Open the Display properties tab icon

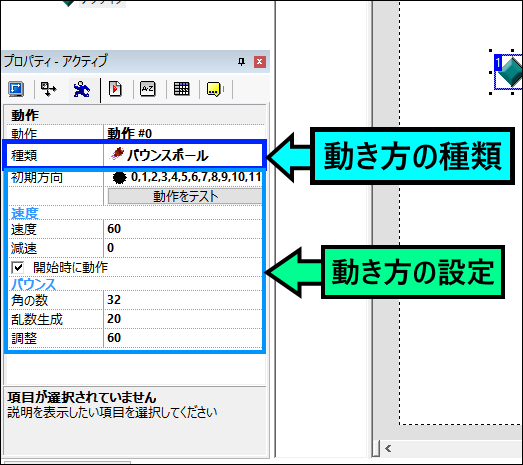[16, 89]
